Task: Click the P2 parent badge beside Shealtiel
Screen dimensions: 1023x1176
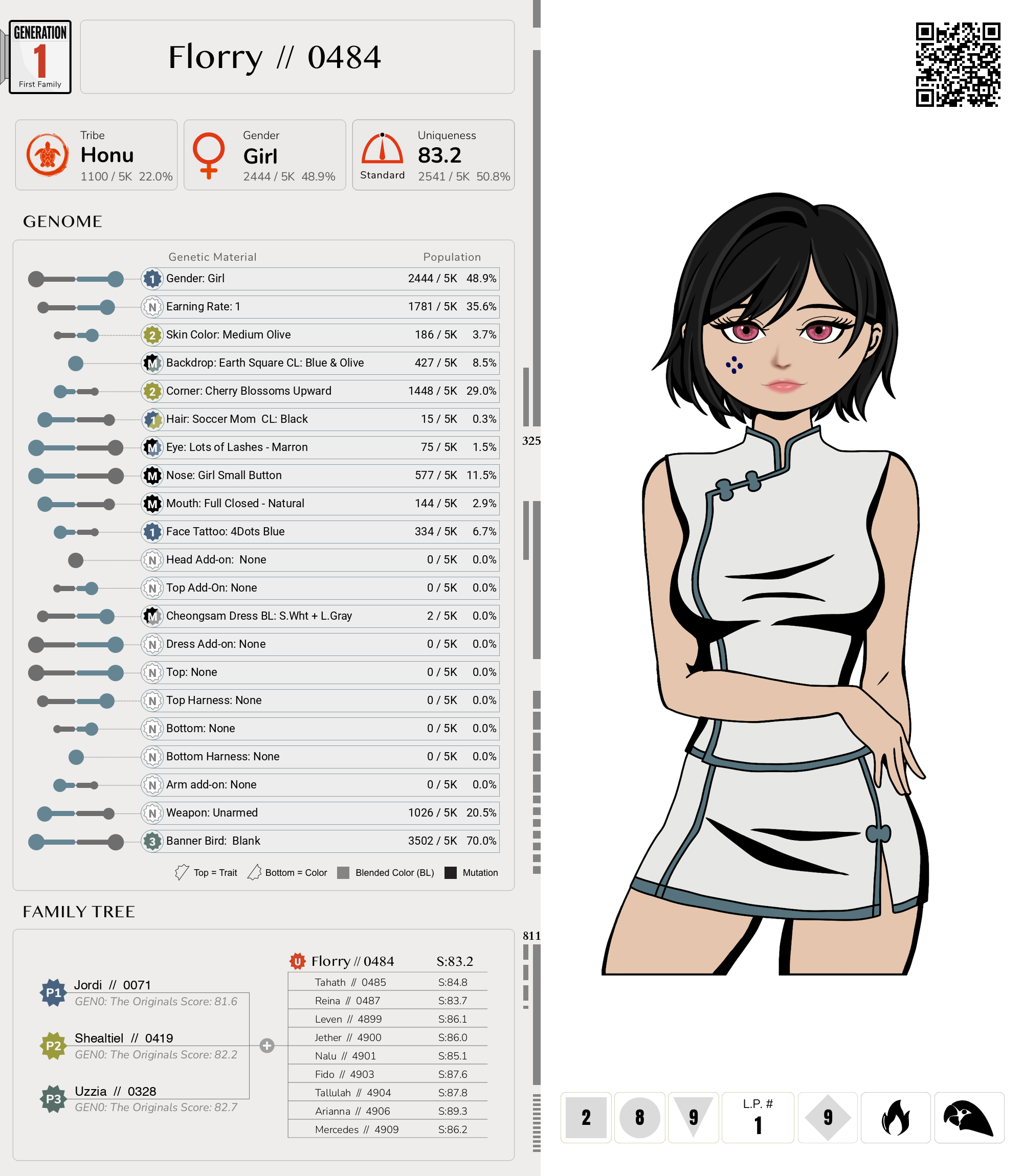Action: [x=53, y=1046]
